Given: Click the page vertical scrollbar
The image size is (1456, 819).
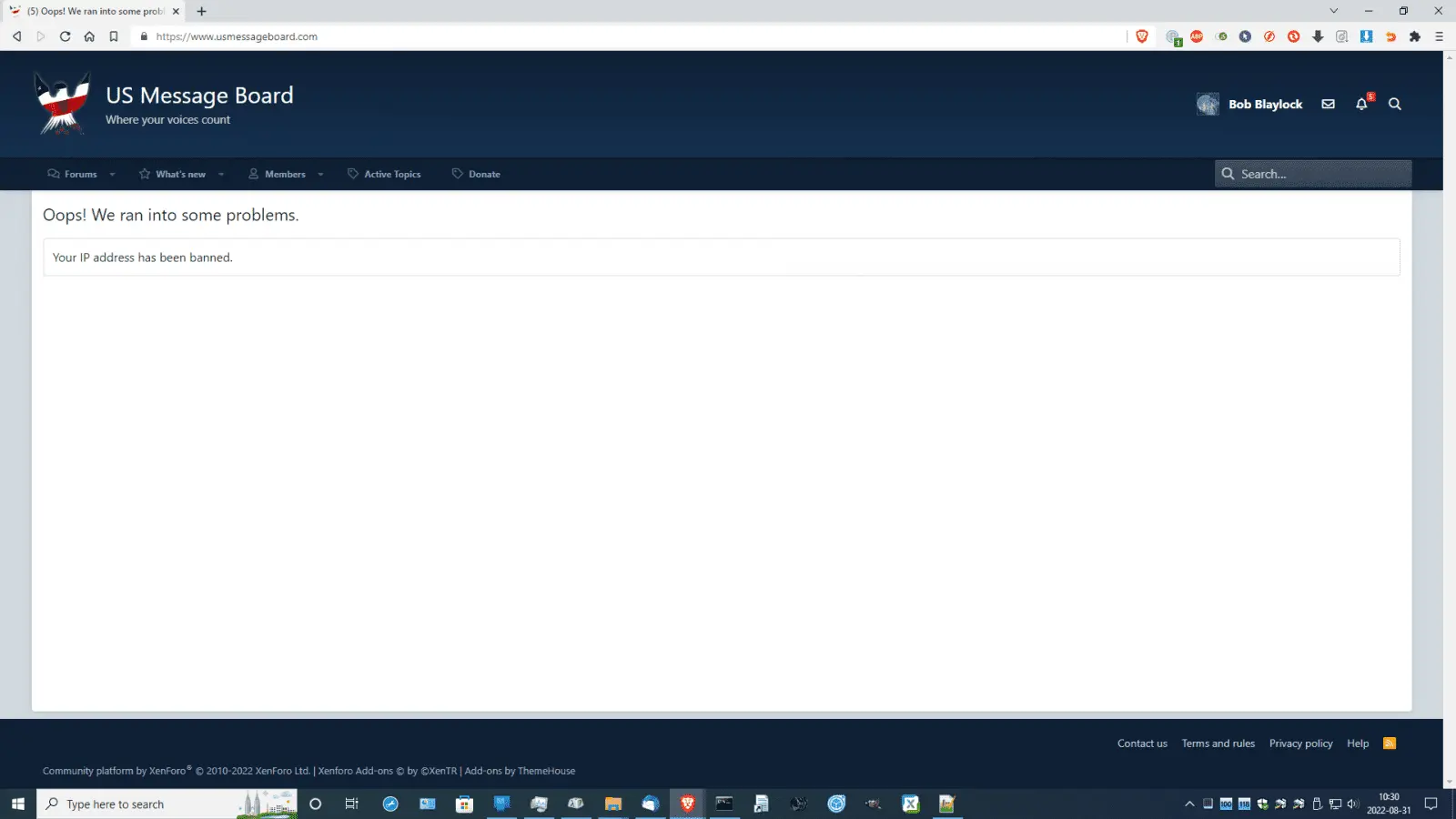Looking at the screenshot, I should (1450, 419).
